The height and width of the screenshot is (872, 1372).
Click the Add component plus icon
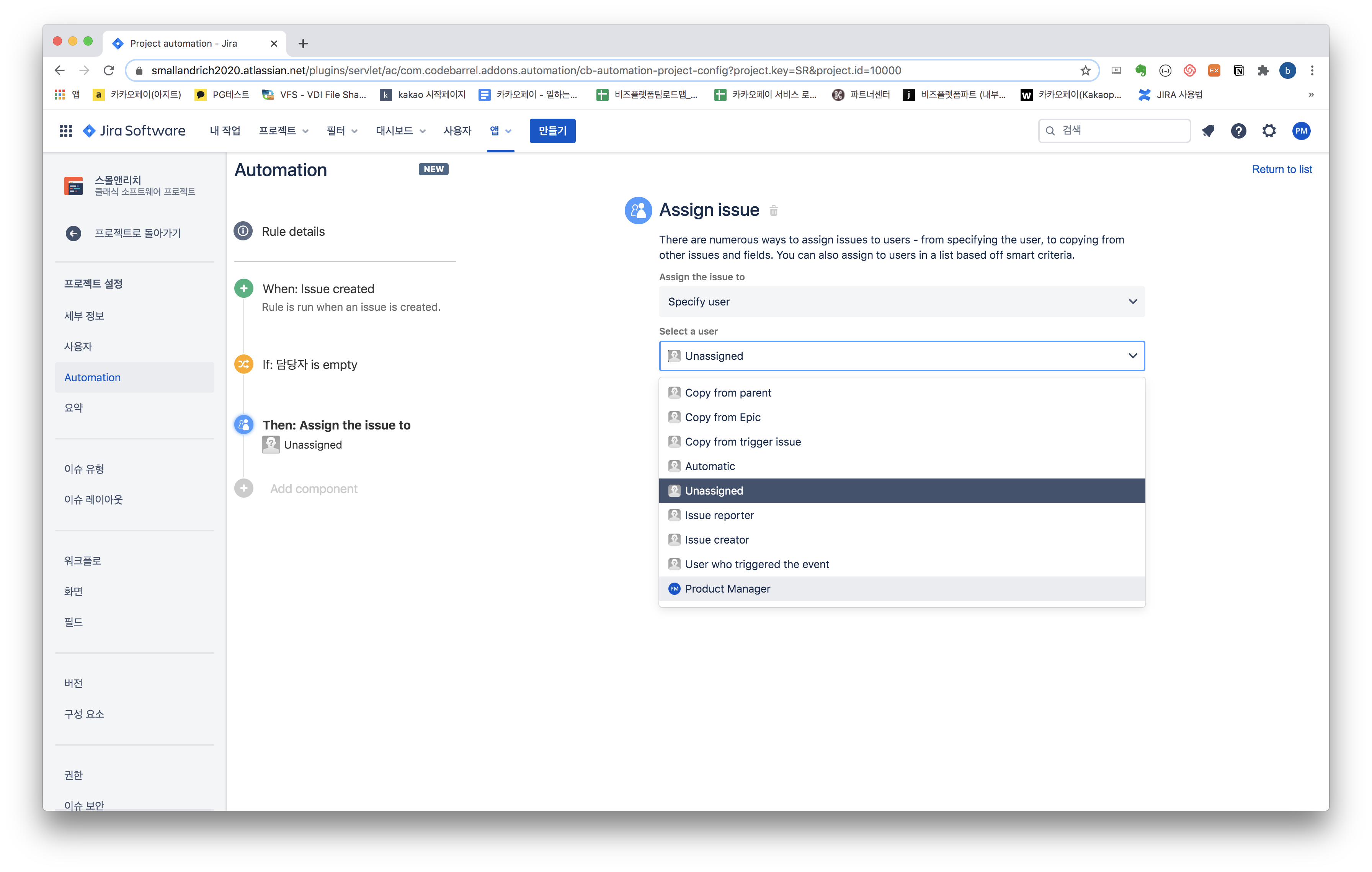pos(244,489)
